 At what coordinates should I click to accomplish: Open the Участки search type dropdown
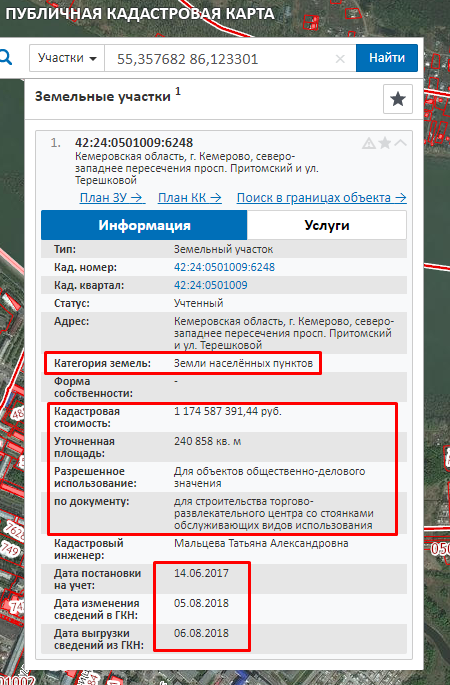coord(67,58)
